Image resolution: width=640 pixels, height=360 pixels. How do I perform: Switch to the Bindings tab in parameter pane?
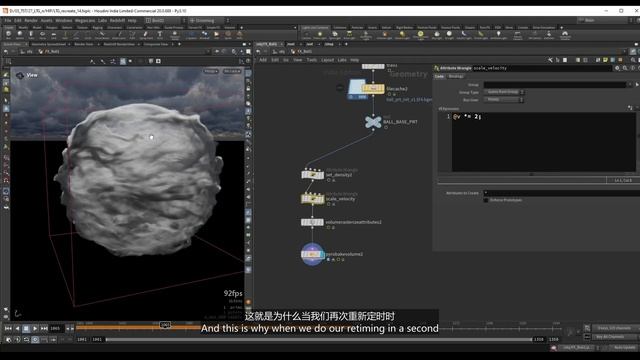(456, 76)
